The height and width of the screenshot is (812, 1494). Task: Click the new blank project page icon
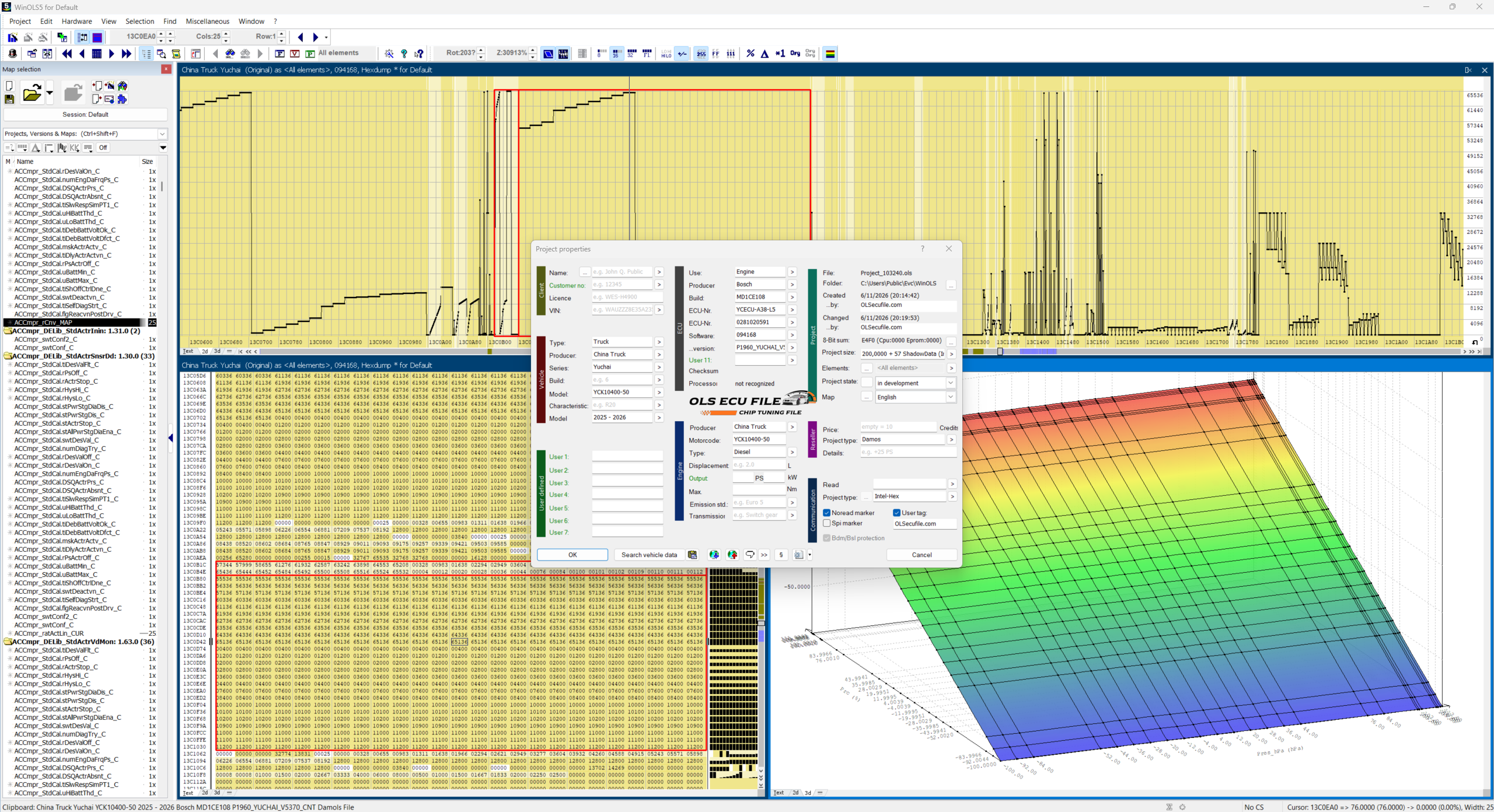click(x=9, y=86)
